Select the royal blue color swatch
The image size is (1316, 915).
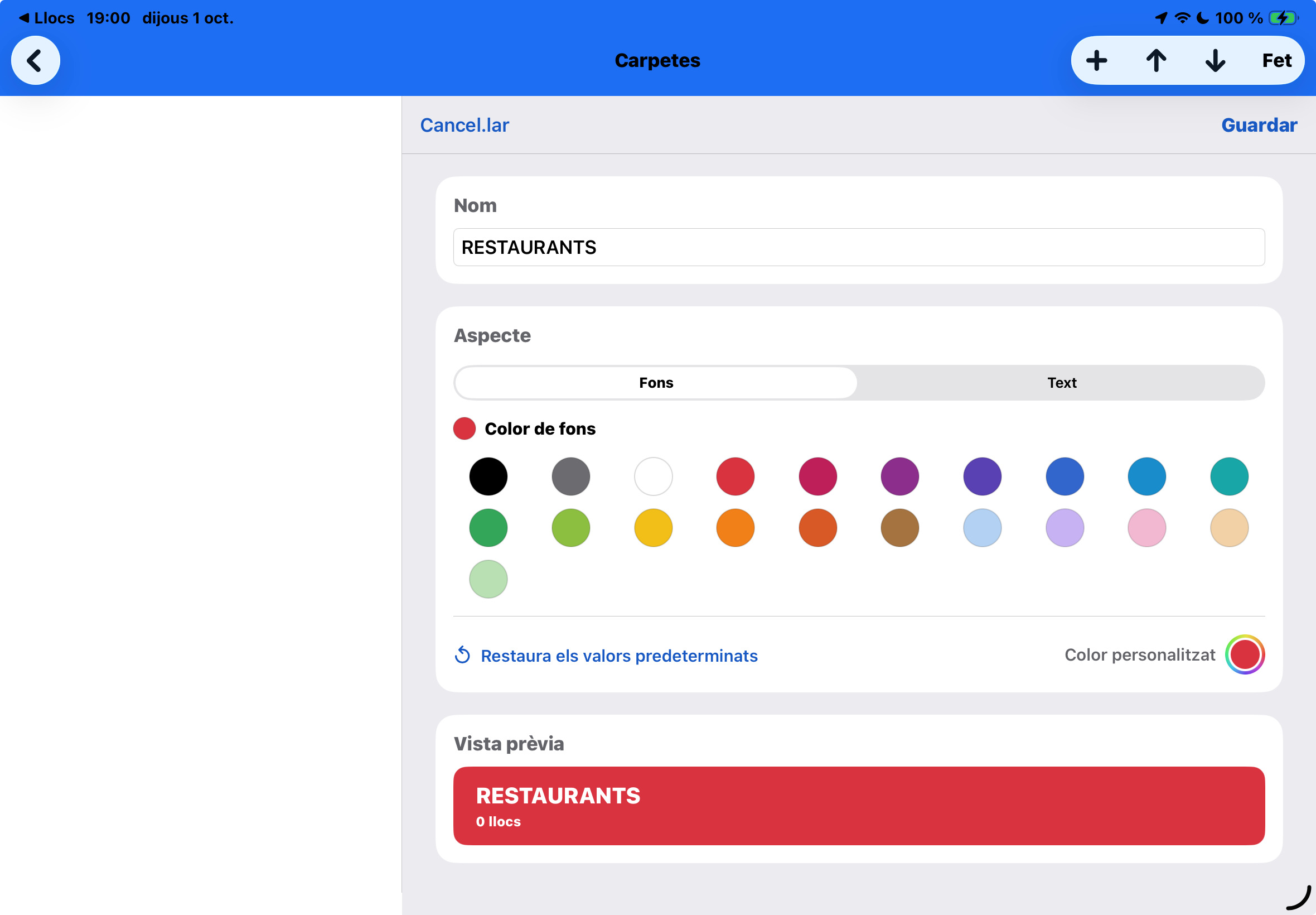pos(1065,476)
